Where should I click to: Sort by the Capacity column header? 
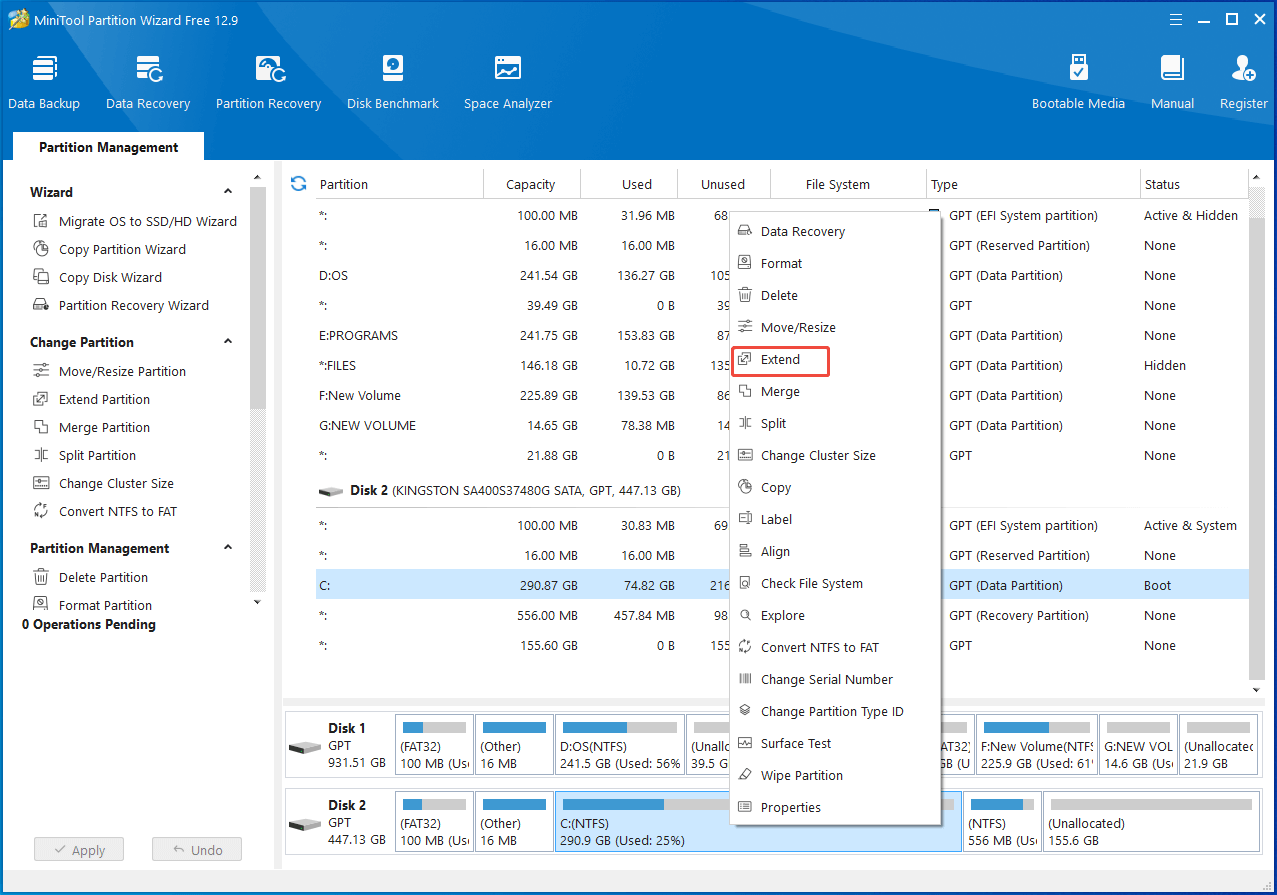530,185
